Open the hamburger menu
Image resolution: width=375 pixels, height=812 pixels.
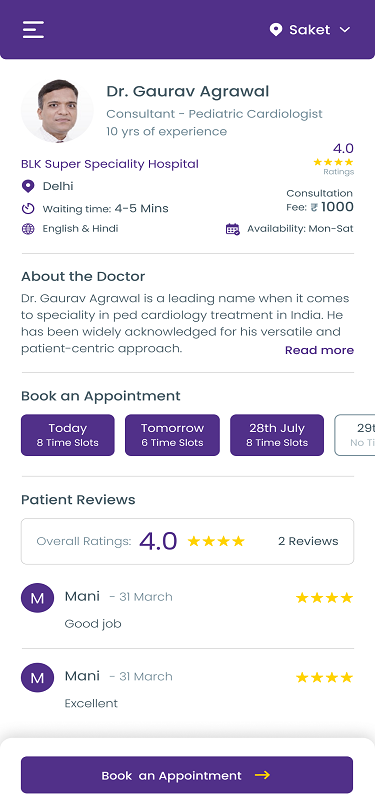click(x=33, y=30)
